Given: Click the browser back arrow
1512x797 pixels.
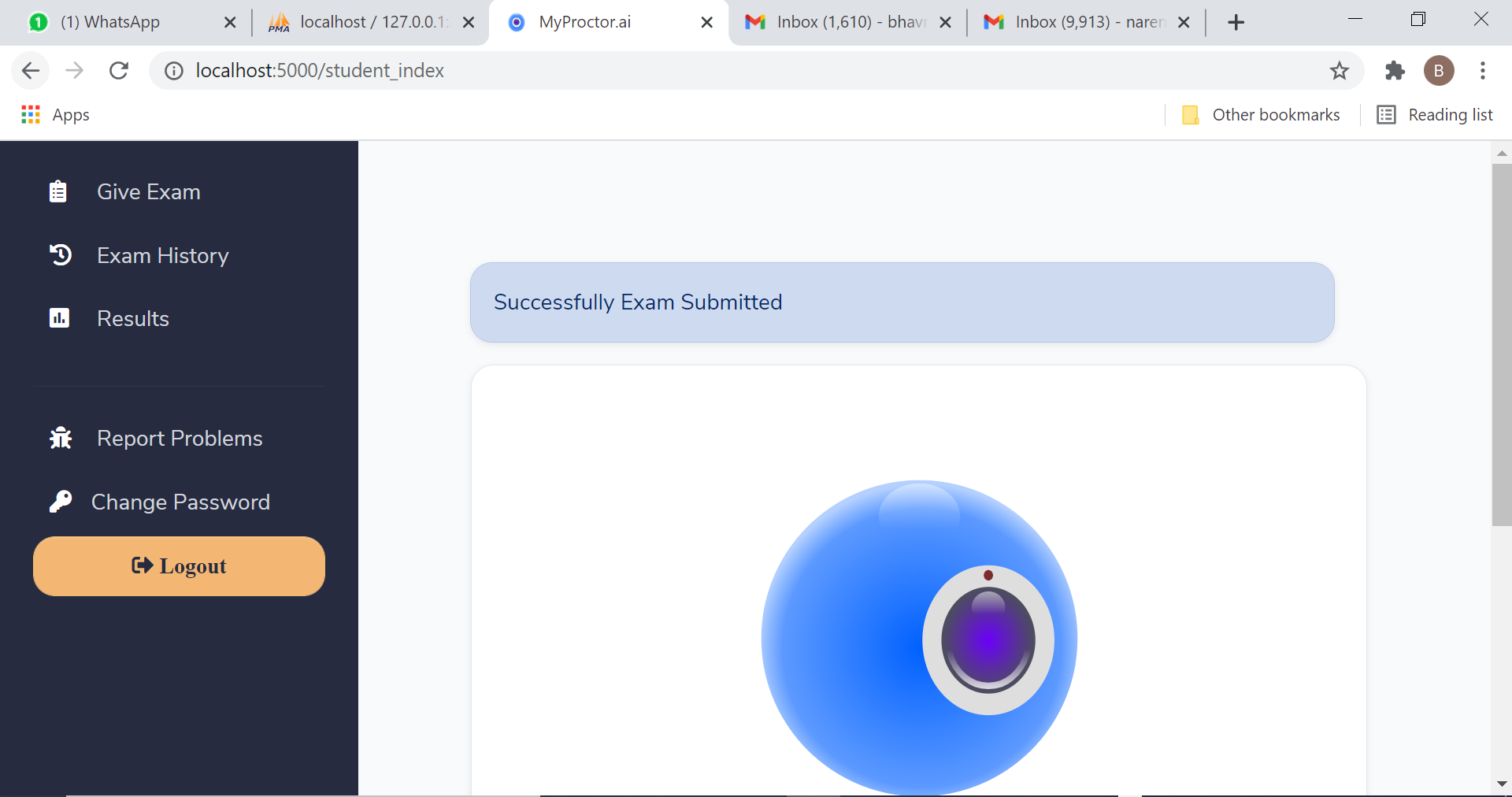Looking at the screenshot, I should [31, 71].
